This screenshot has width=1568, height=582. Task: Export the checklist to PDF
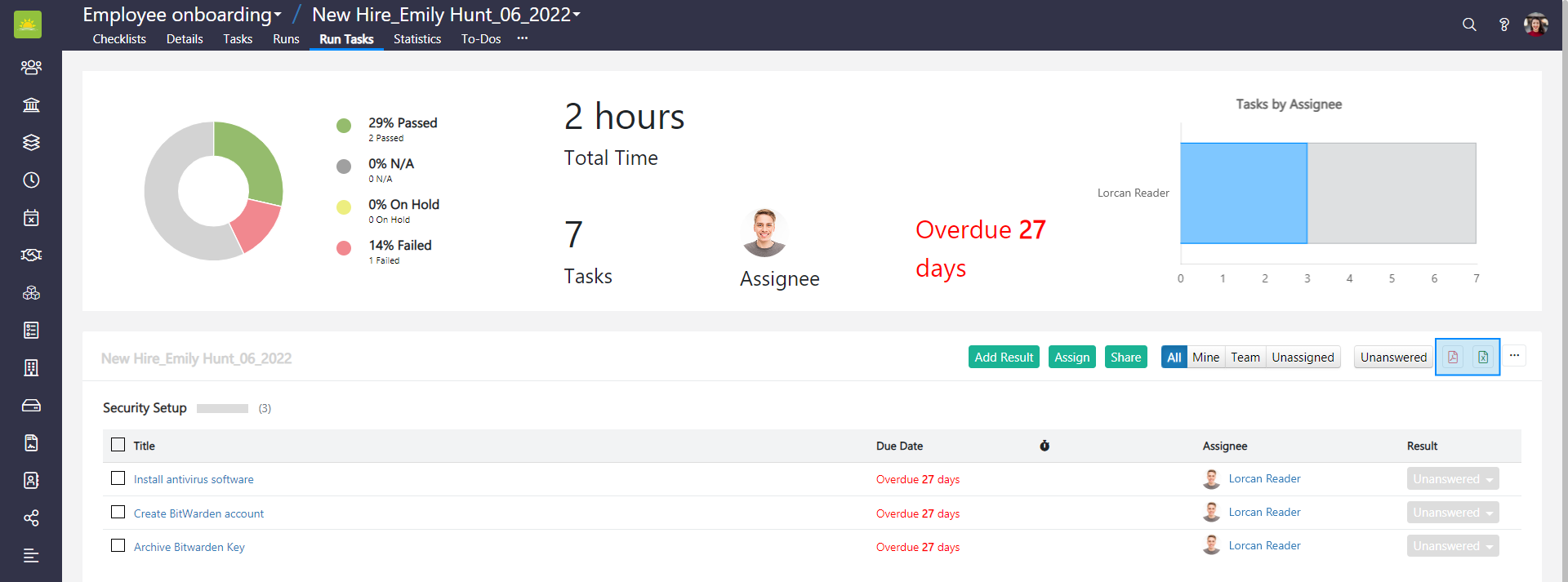(1453, 357)
